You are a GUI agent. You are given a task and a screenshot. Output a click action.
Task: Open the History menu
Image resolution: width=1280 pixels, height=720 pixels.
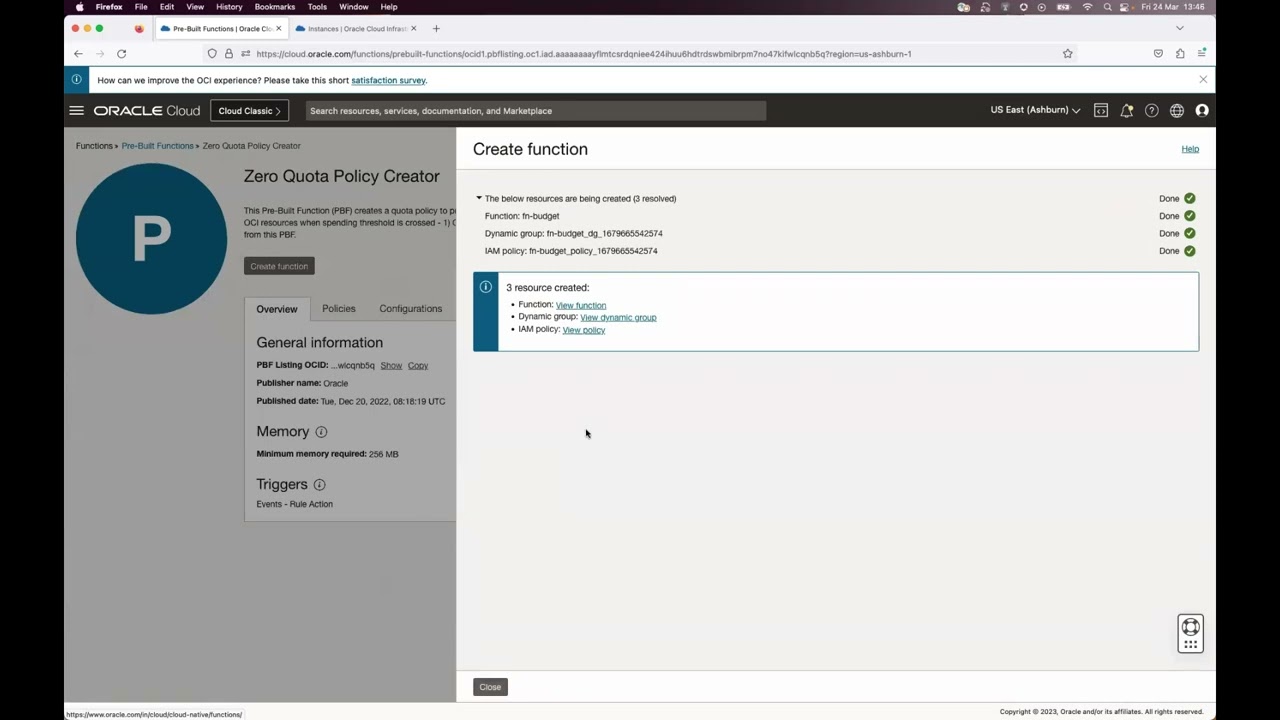tap(229, 7)
